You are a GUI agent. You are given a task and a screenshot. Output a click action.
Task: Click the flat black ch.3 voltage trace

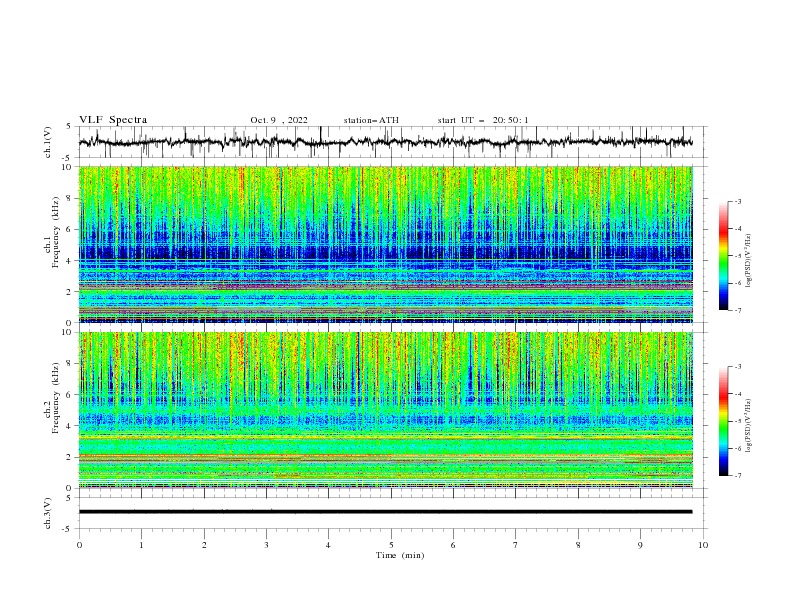click(385, 512)
